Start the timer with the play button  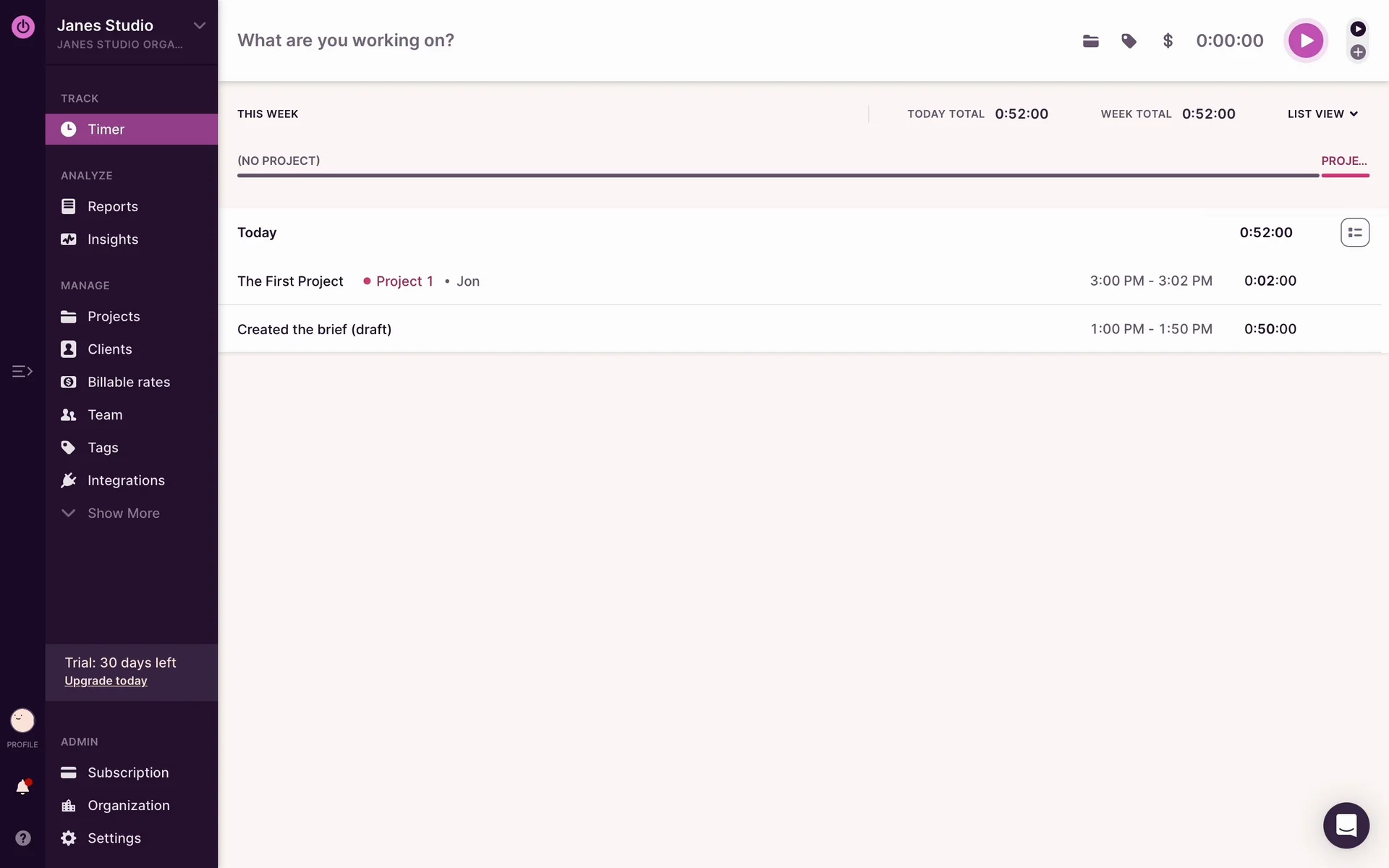[x=1305, y=41]
